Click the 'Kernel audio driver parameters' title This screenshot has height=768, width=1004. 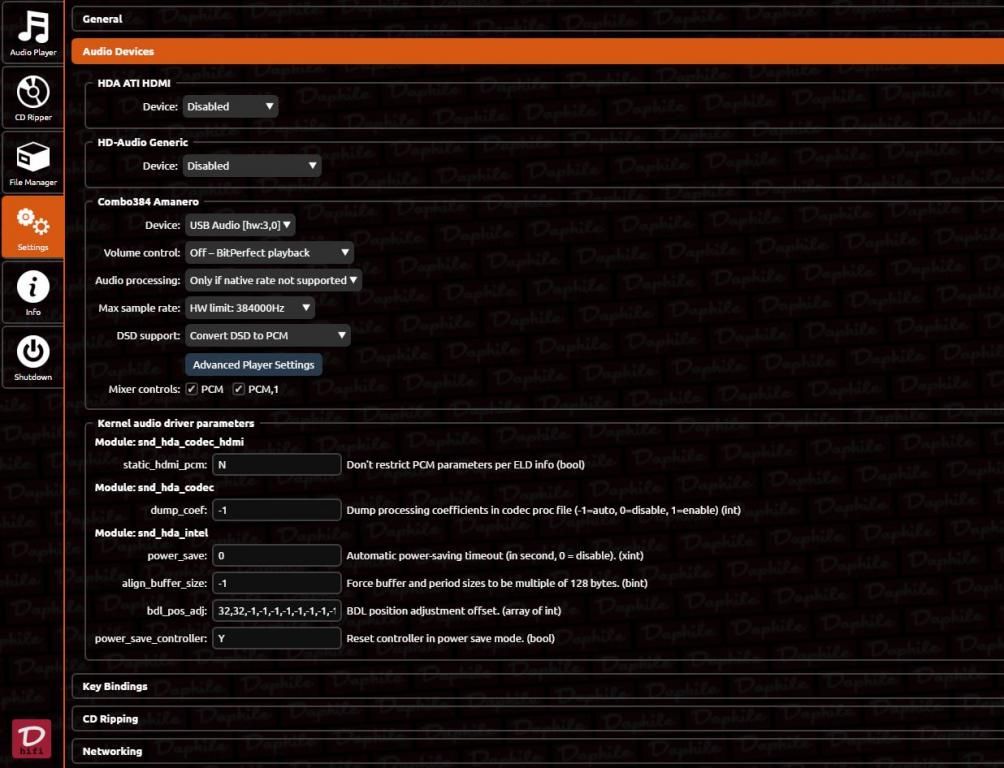point(175,423)
